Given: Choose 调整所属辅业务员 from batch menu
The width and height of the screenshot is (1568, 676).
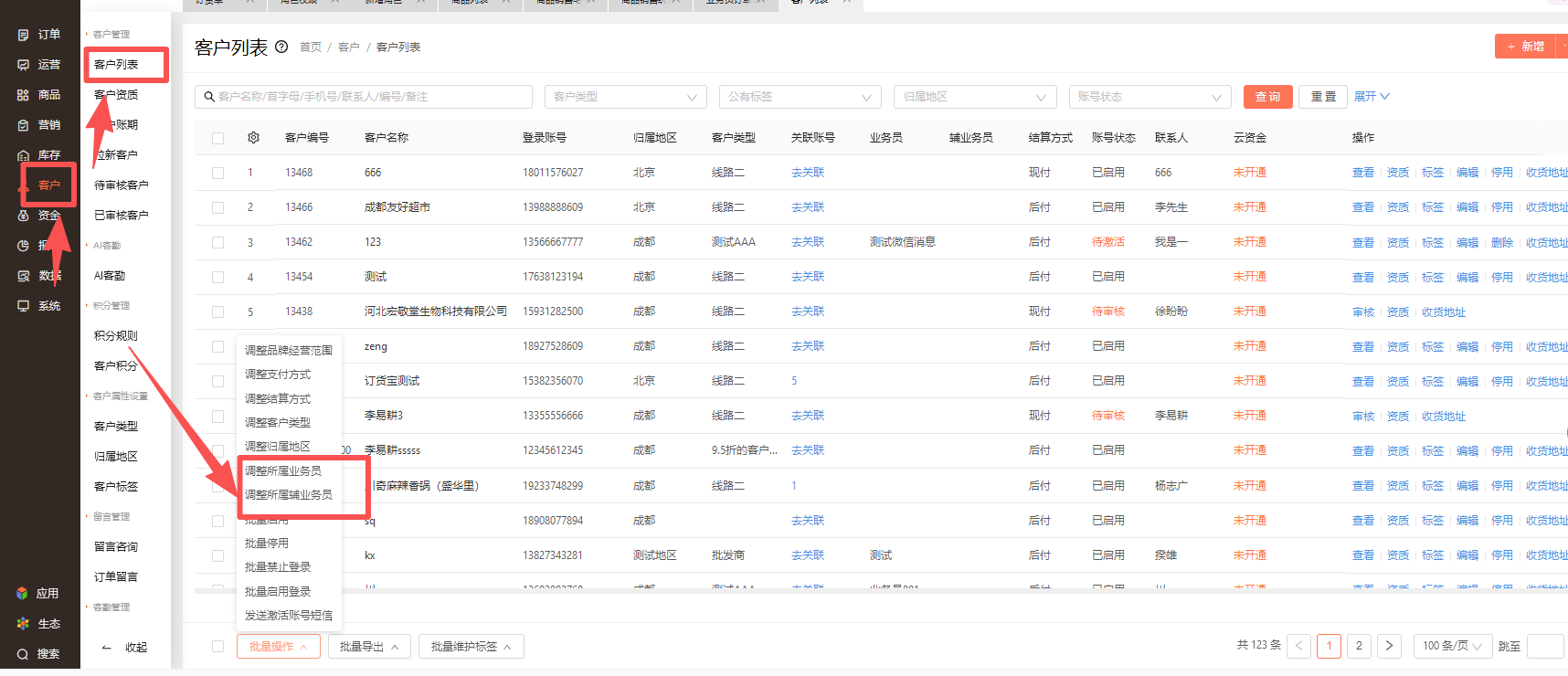Looking at the screenshot, I should 289,494.
